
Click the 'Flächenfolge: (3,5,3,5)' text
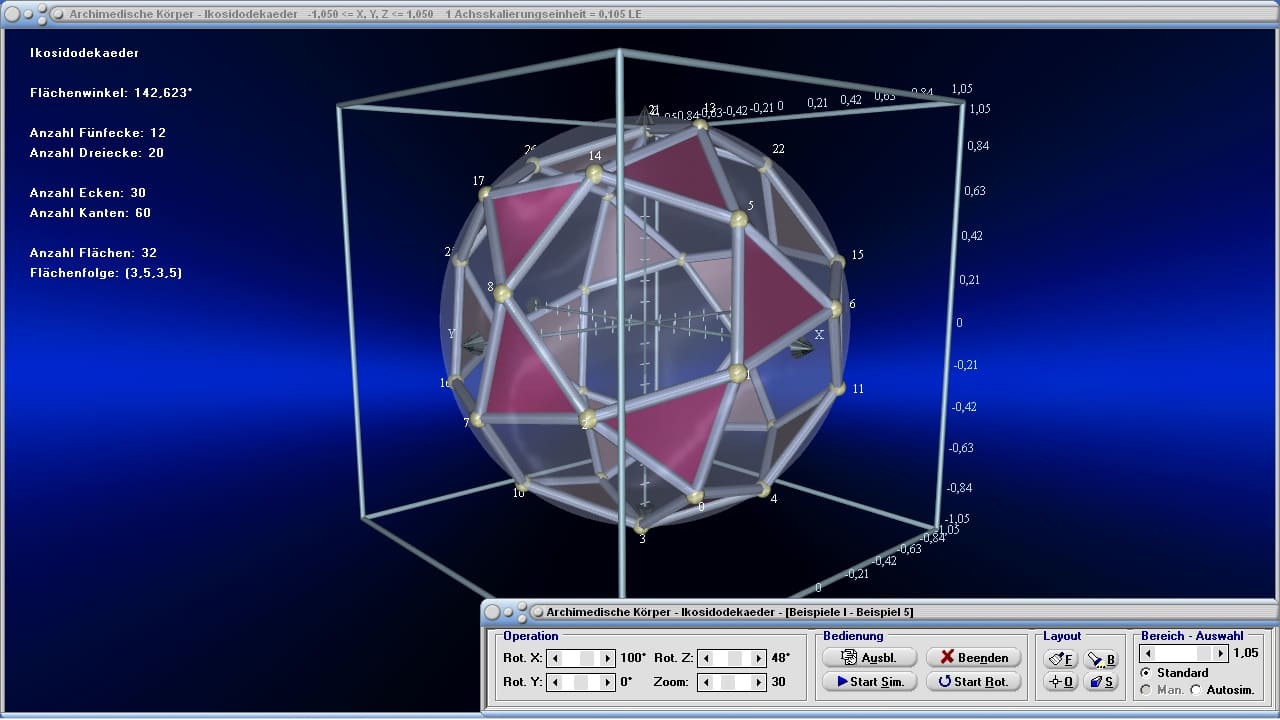106,272
